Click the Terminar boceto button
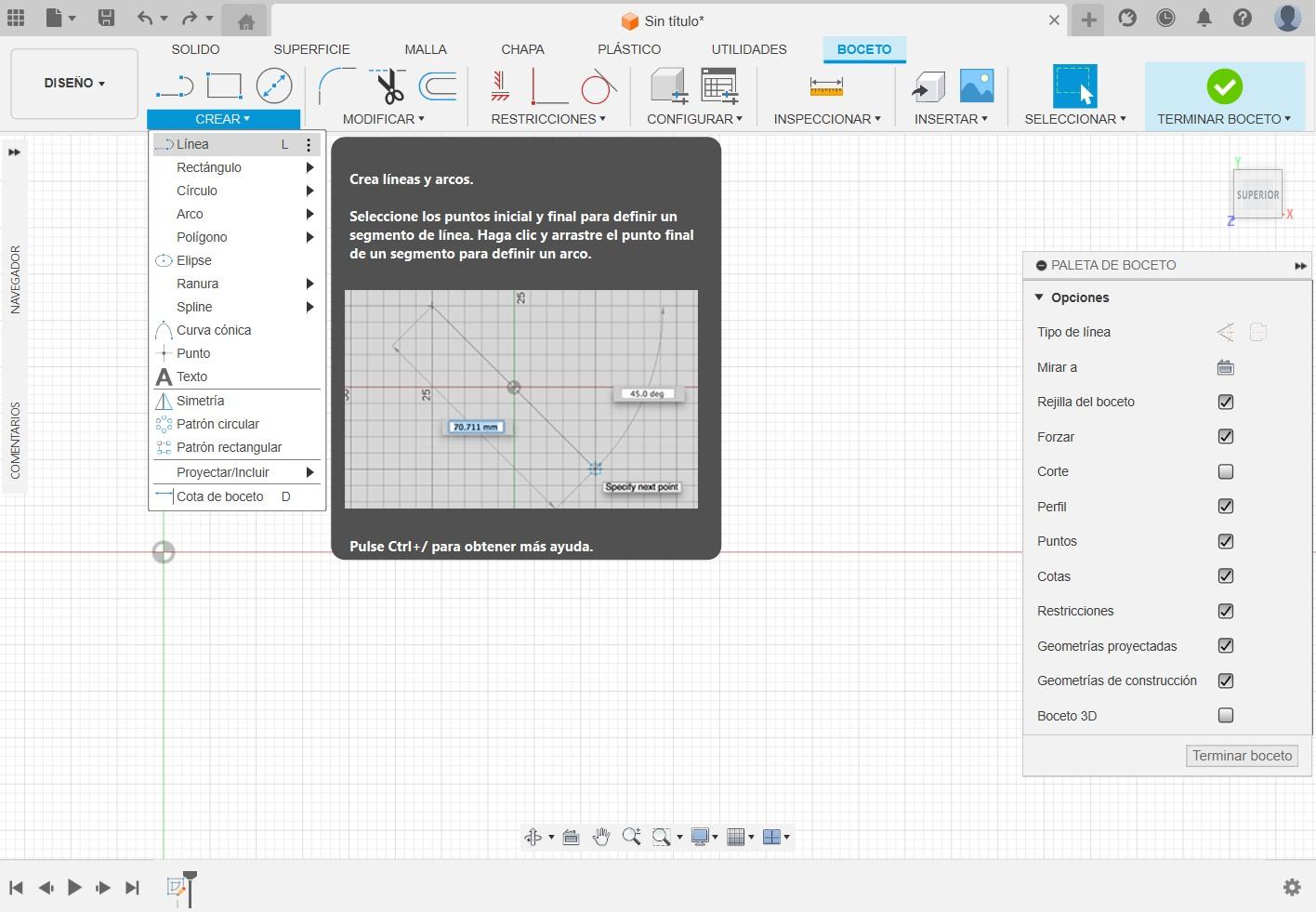Viewport: 1316px width, 912px height. coord(1242,756)
